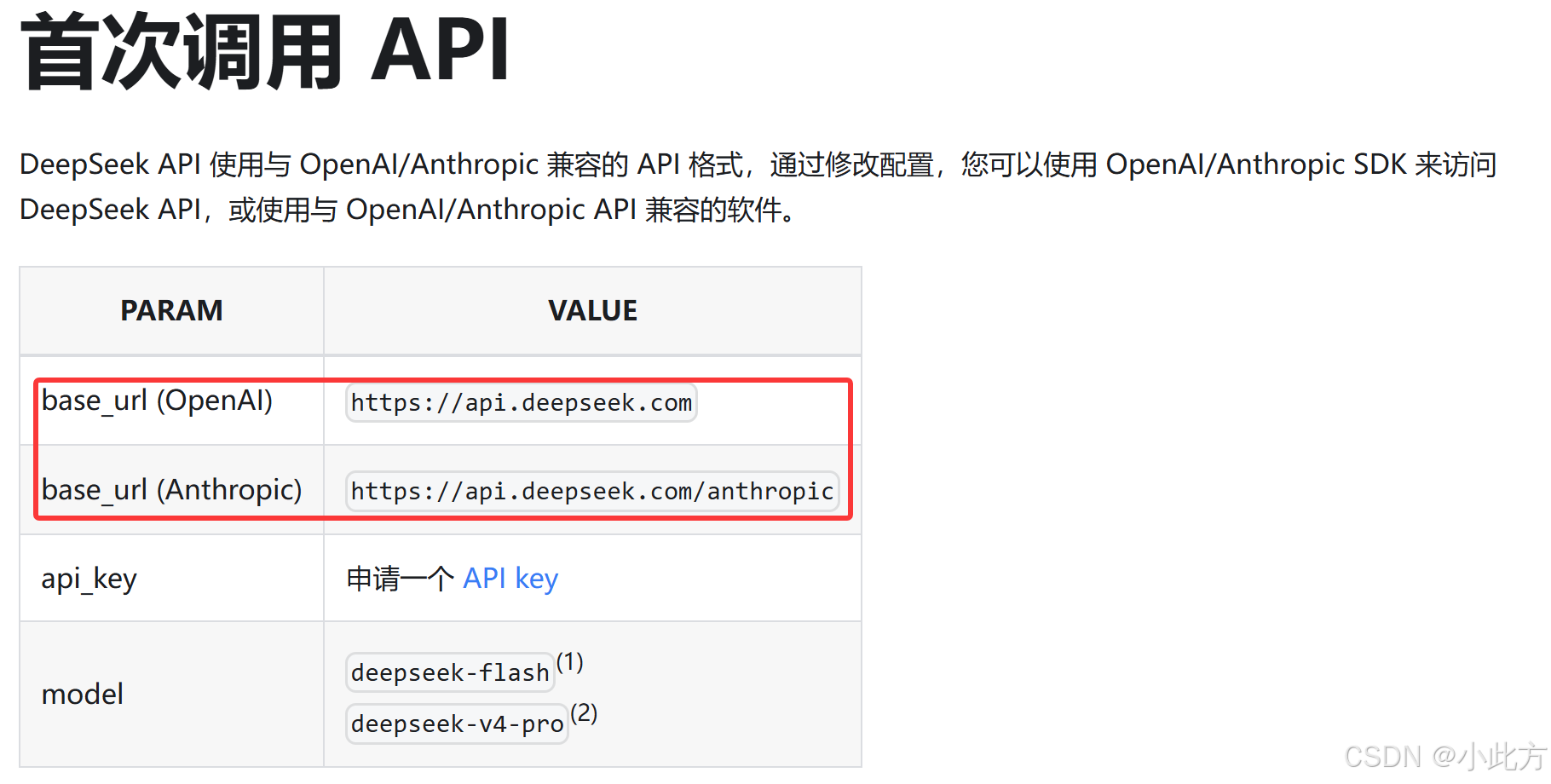This screenshot has width=1551, height=784.
Task: Click the https://api.deepseek.com code value
Action: pos(522,402)
